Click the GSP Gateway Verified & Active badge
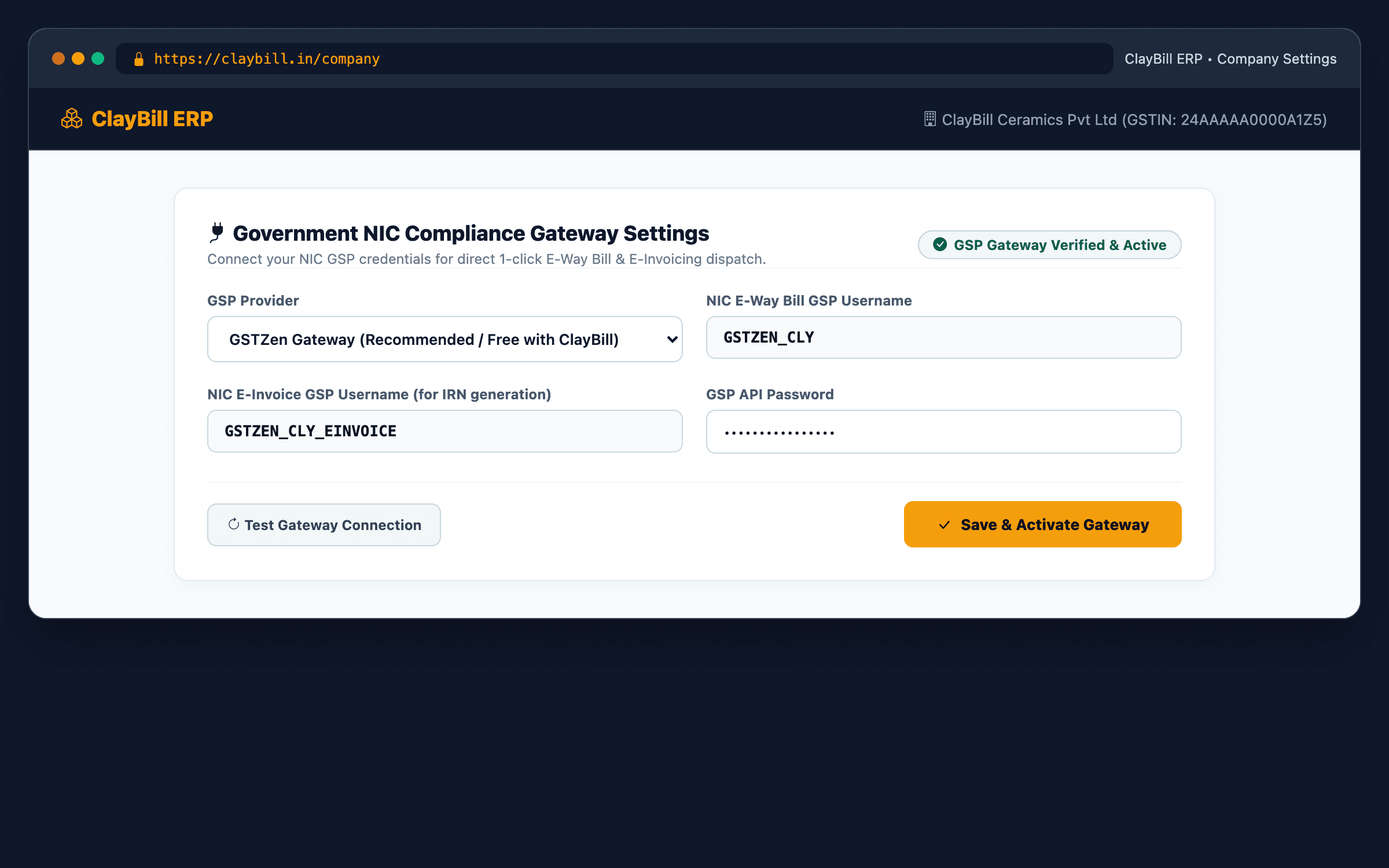The width and height of the screenshot is (1389, 868). tap(1049, 245)
